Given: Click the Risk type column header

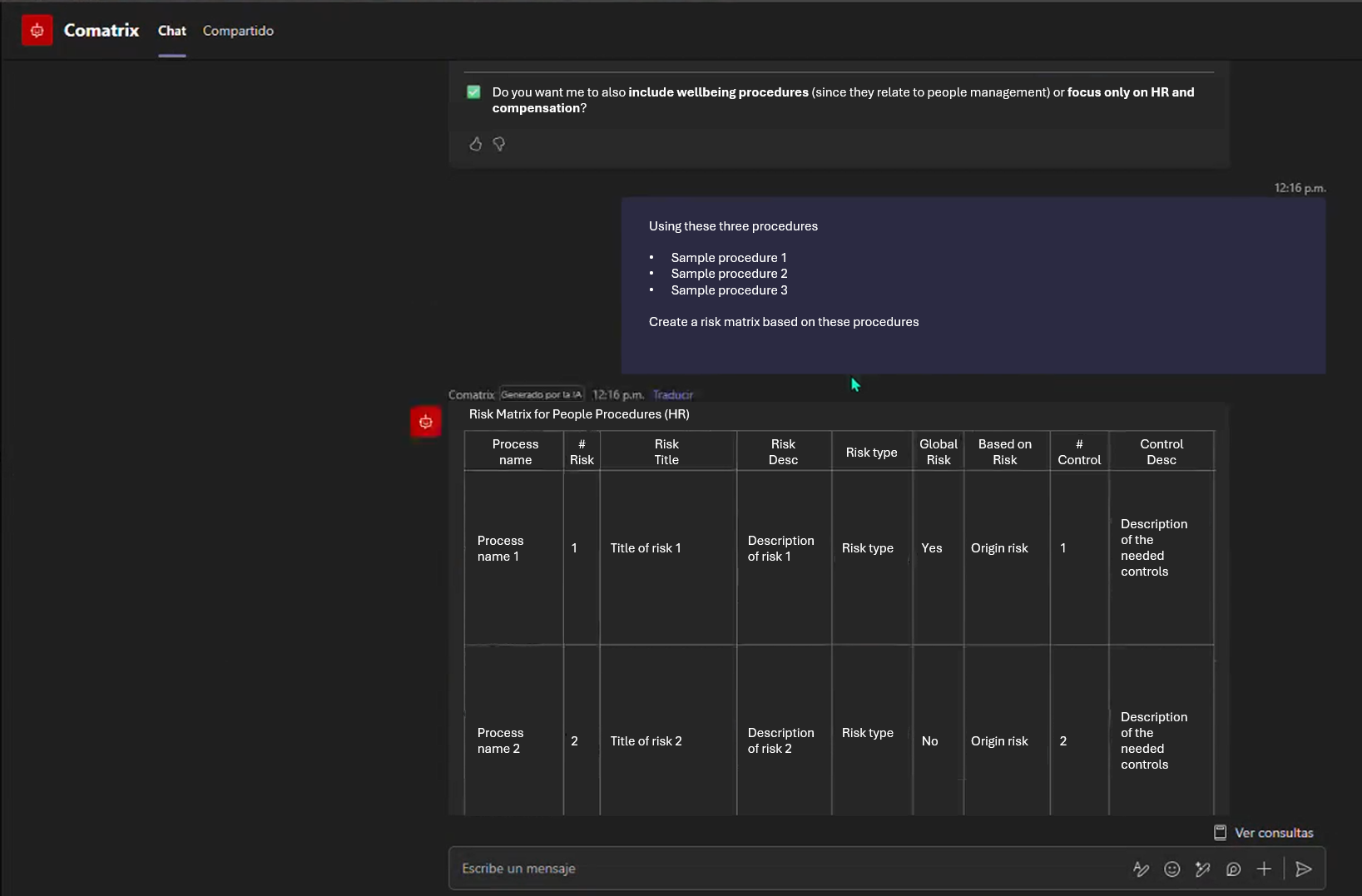Looking at the screenshot, I should pyautogui.click(x=871, y=453).
